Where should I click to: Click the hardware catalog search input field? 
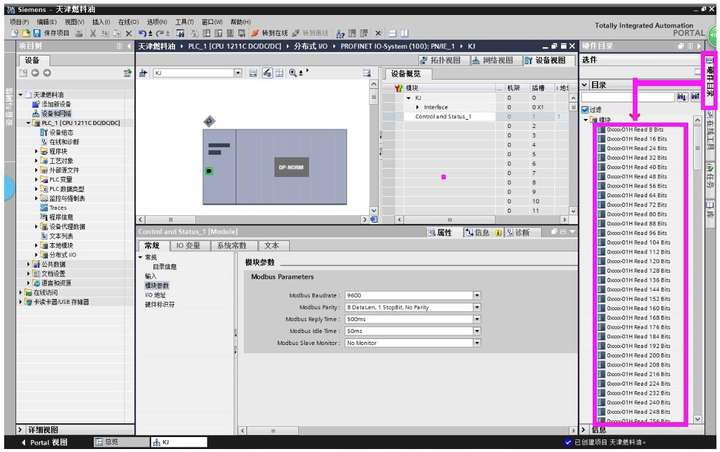[628, 96]
